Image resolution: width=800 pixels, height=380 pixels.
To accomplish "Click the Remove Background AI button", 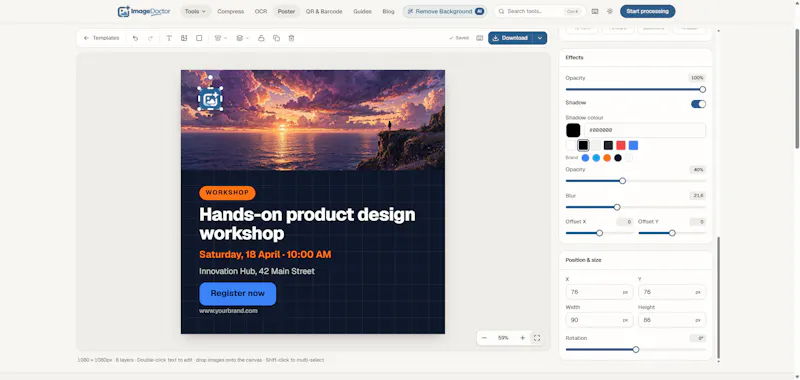I will tap(445, 11).
